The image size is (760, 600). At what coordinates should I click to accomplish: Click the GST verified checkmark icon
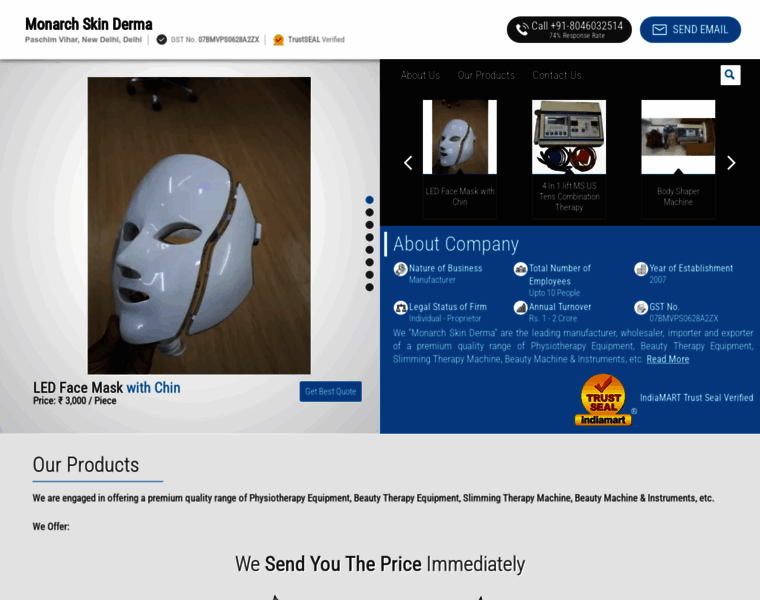(162, 40)
